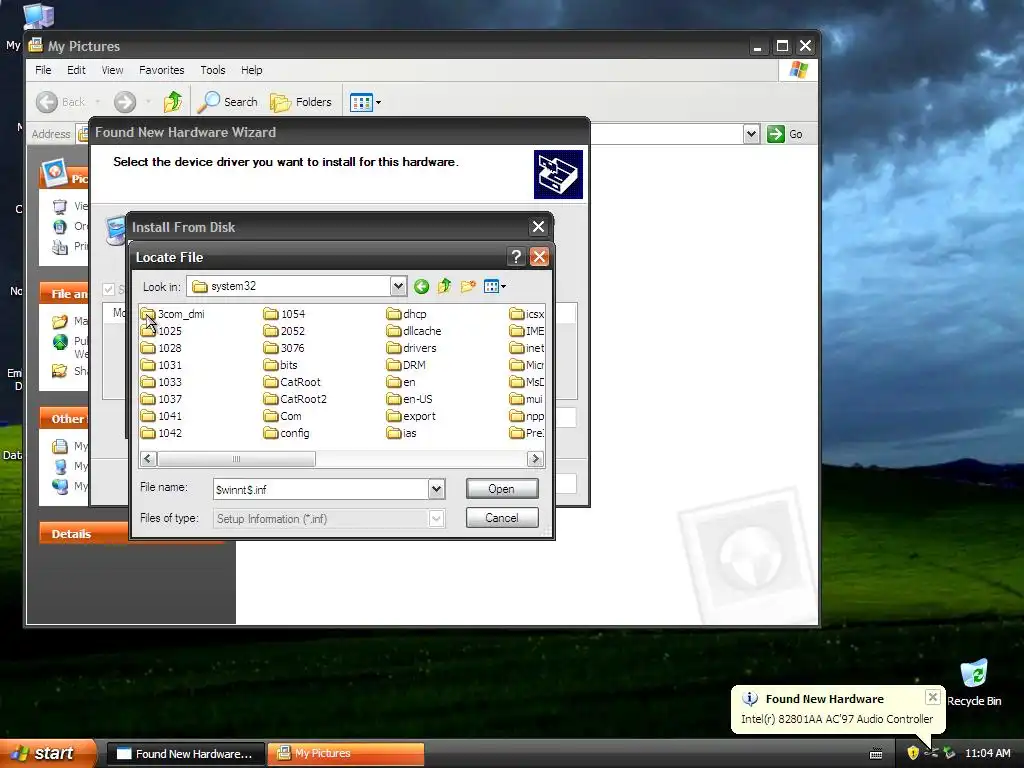Click the clock showing 11:04 AM

click(987, 753)
